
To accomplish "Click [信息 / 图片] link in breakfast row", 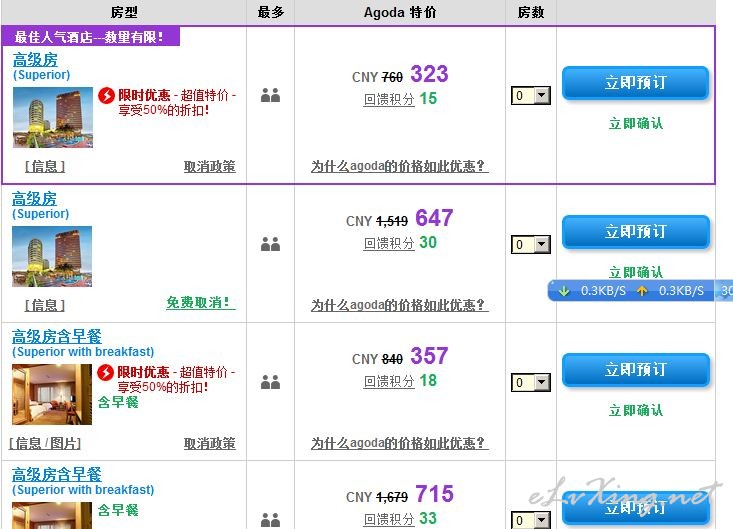I will point(45,443).
